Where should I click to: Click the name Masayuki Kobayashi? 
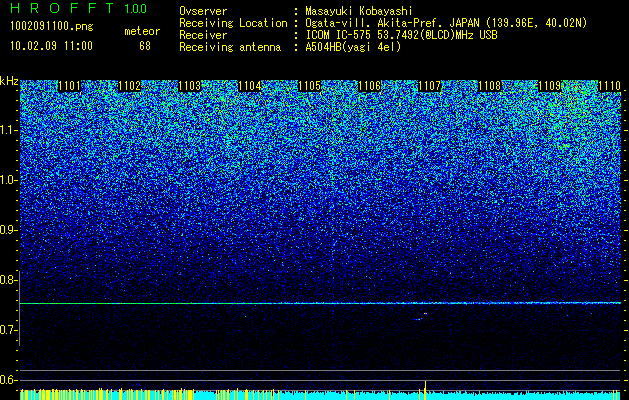click(359, 11)
